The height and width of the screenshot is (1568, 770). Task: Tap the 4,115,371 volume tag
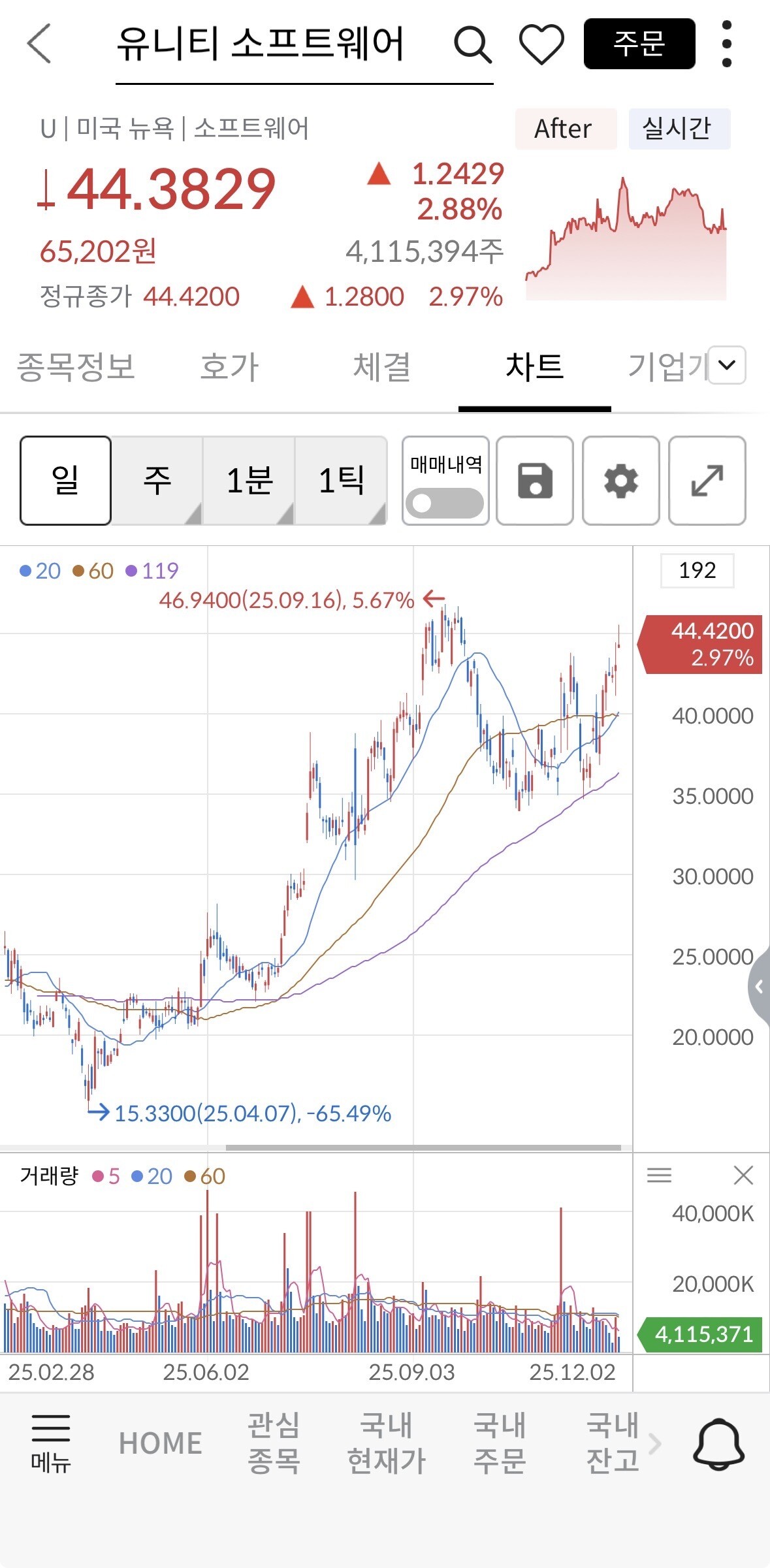[x=699, y=1334]
